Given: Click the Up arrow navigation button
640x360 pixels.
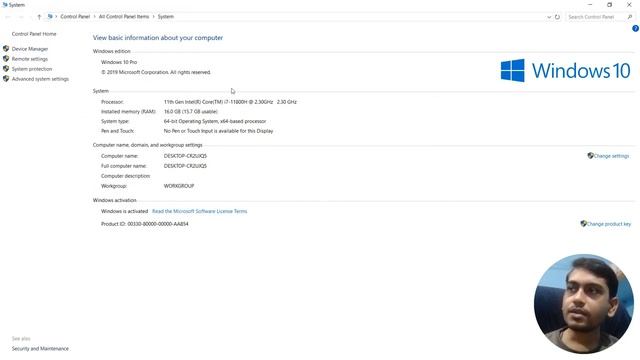Looking at the screenshot, I should click(x=39, y=17).
